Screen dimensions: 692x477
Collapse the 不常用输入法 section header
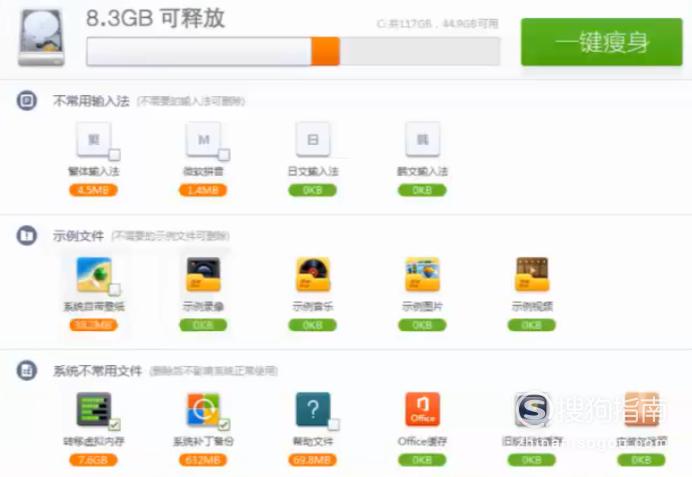[x=28, y=101]
